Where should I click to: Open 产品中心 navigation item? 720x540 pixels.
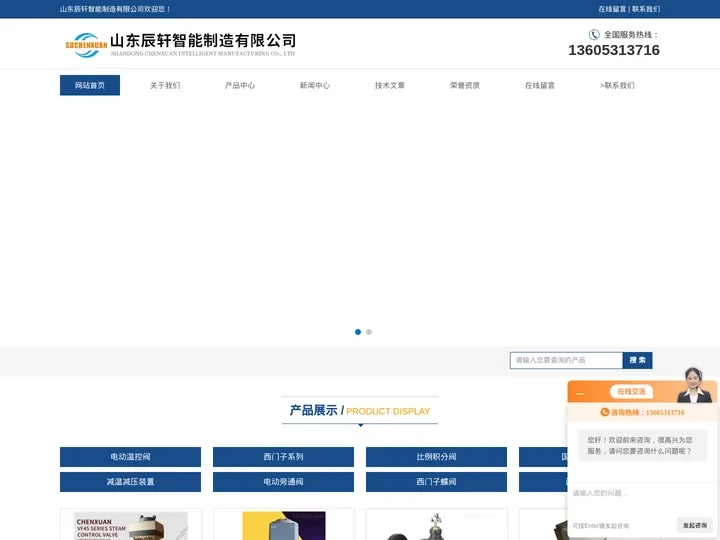pyautogui.click(x=240, y=85)
